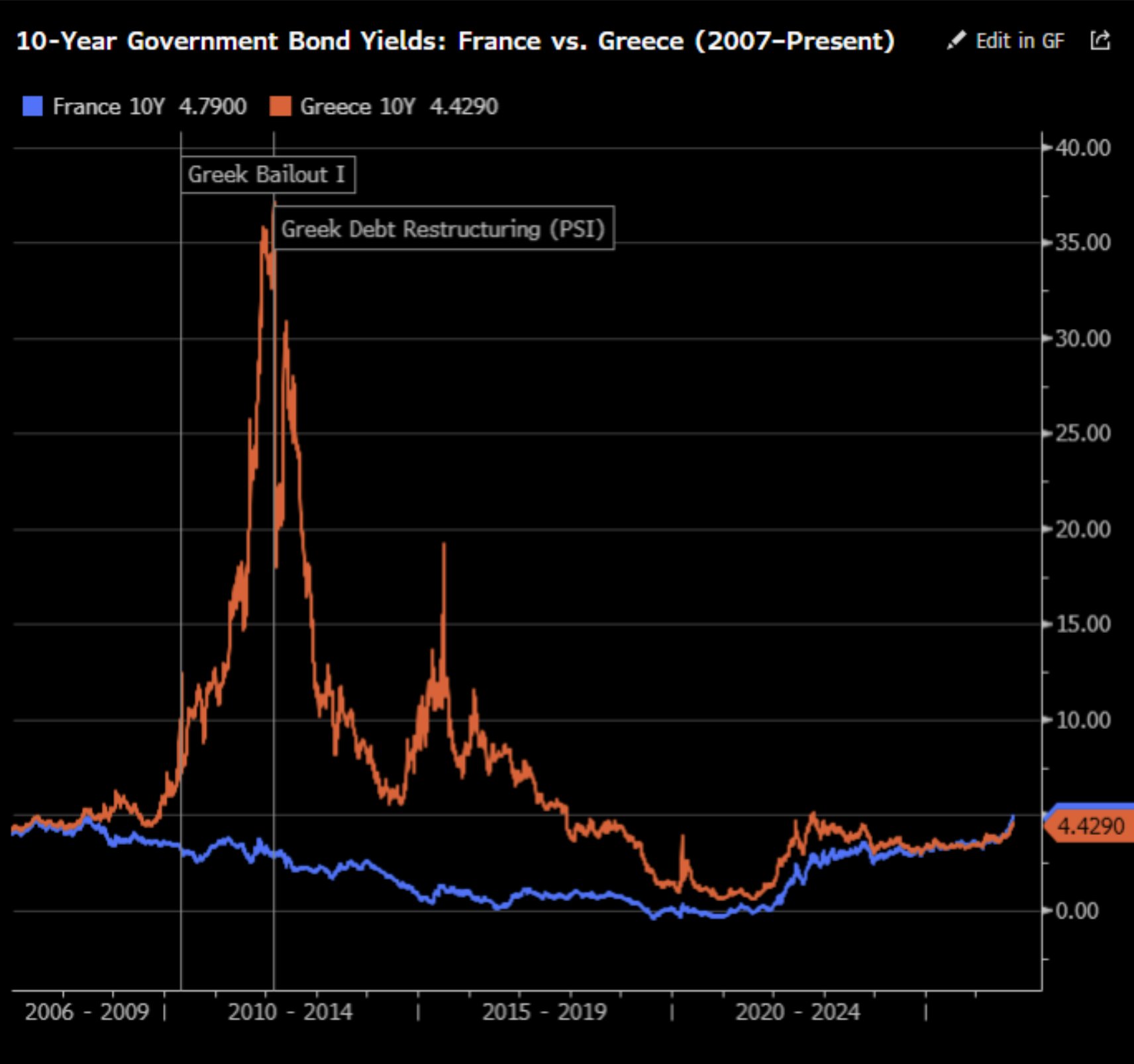
Task: Click the Edit in GF link
Action: pos(1019,41)
